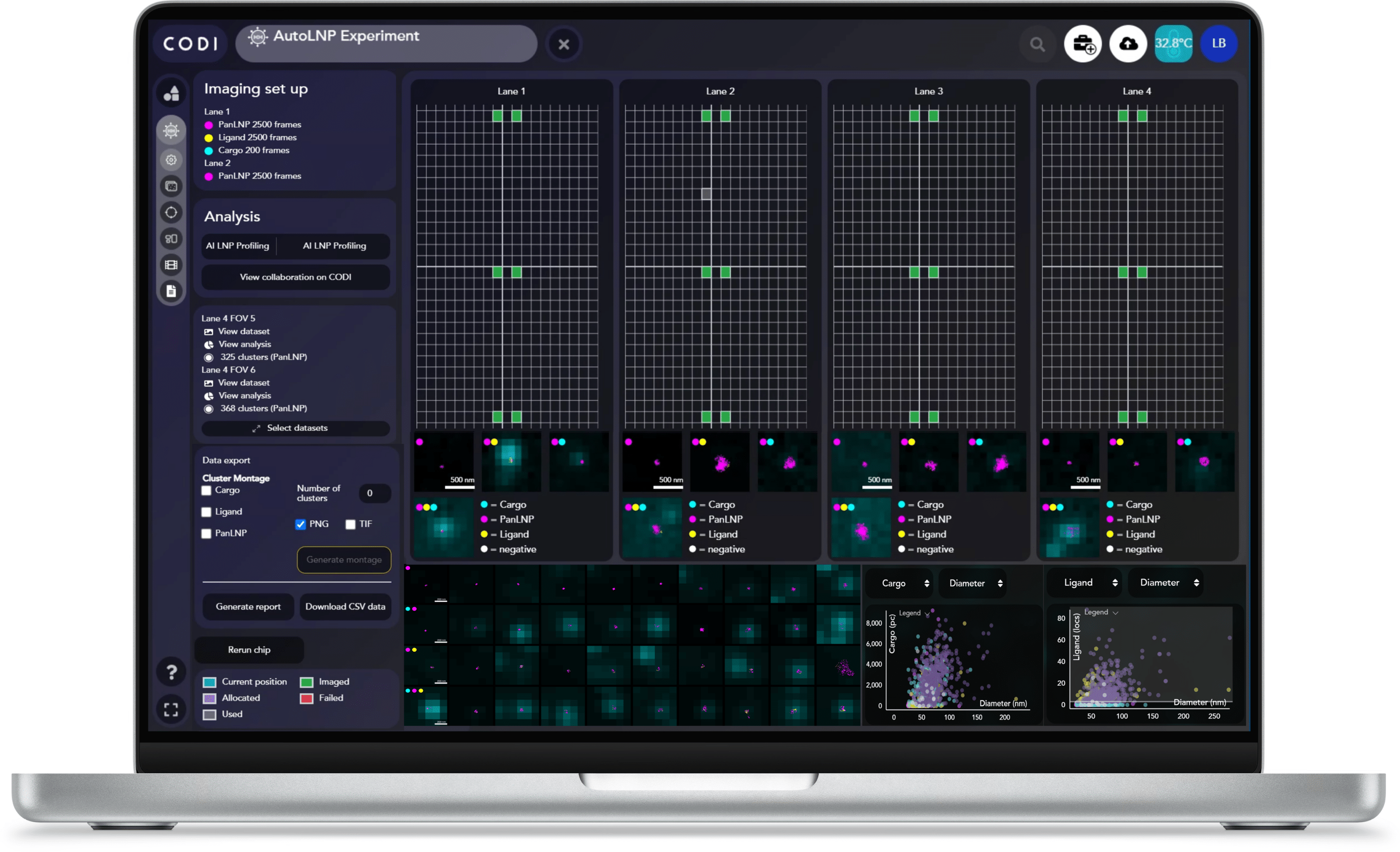Click the Number of clusters input field
The width and height of the screenshot is (1400, 852).
point(374,493)
